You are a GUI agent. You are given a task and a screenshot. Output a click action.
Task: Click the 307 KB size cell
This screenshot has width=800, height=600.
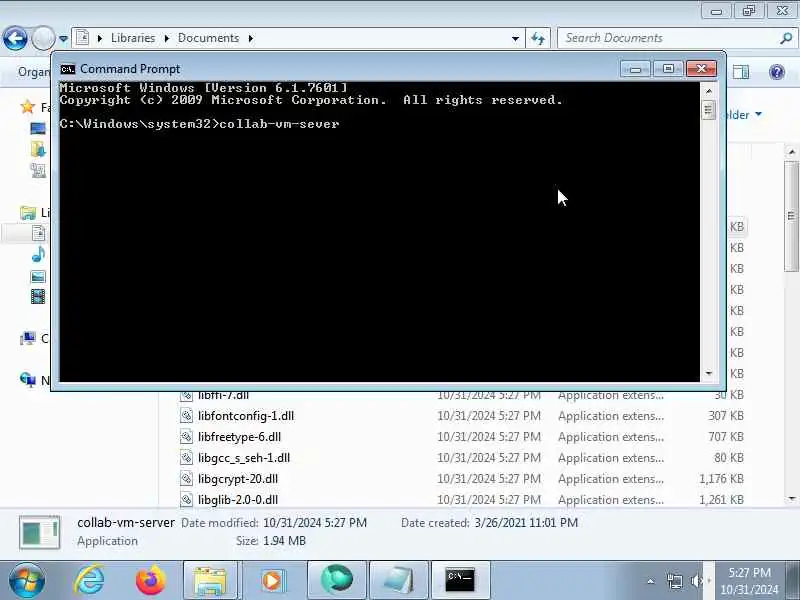[726, 416]
